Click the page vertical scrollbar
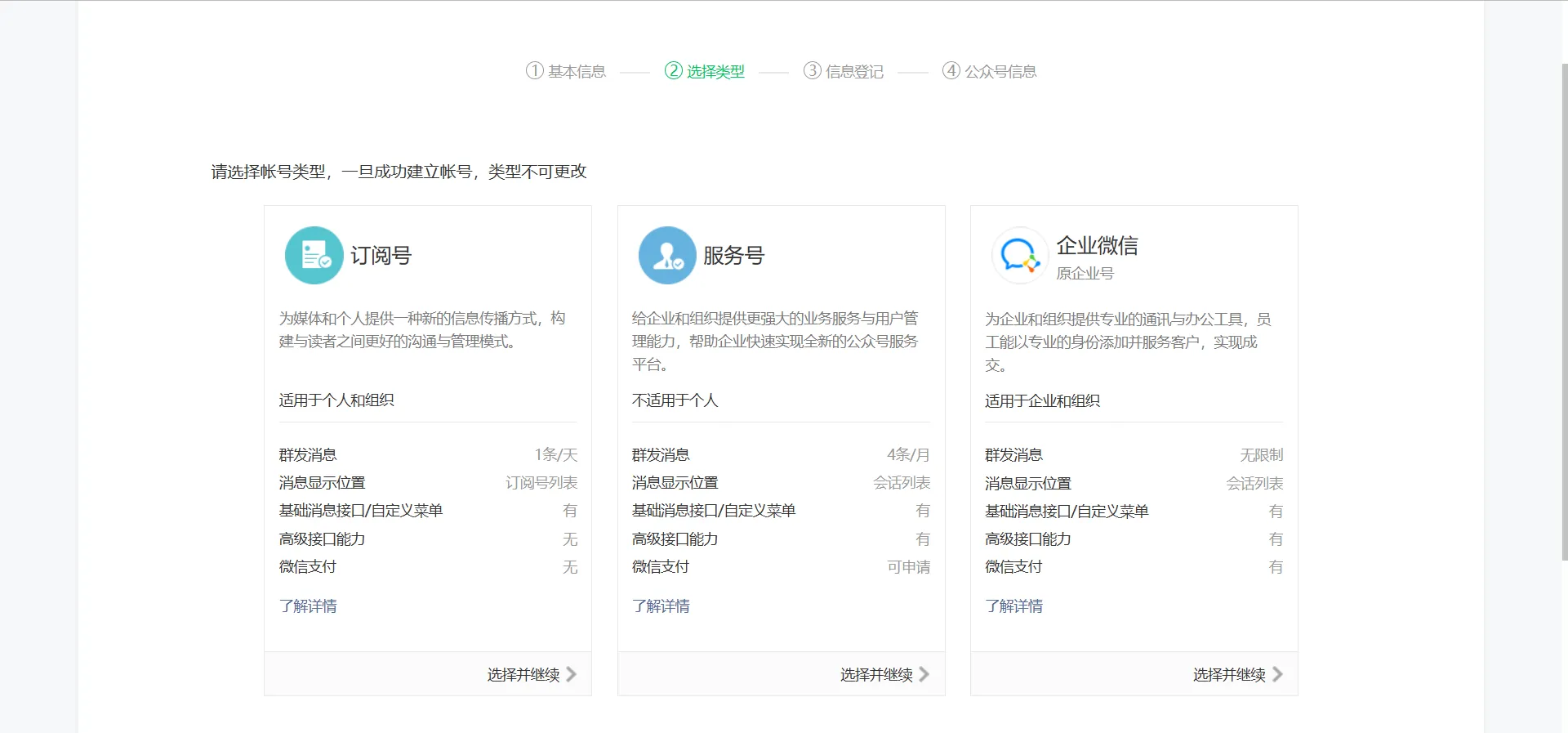1568x733 pixels. pos(1564,311)
